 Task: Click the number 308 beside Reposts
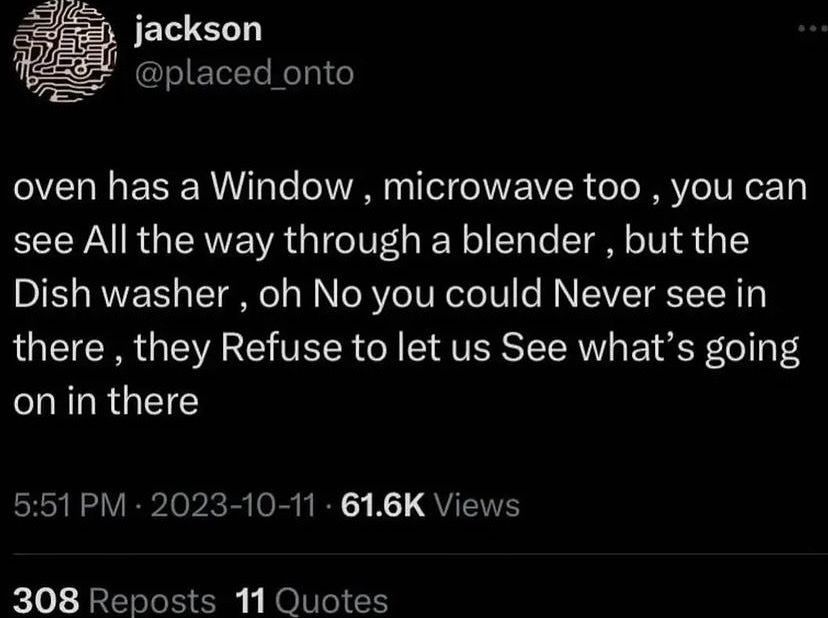tap(46, 601)
